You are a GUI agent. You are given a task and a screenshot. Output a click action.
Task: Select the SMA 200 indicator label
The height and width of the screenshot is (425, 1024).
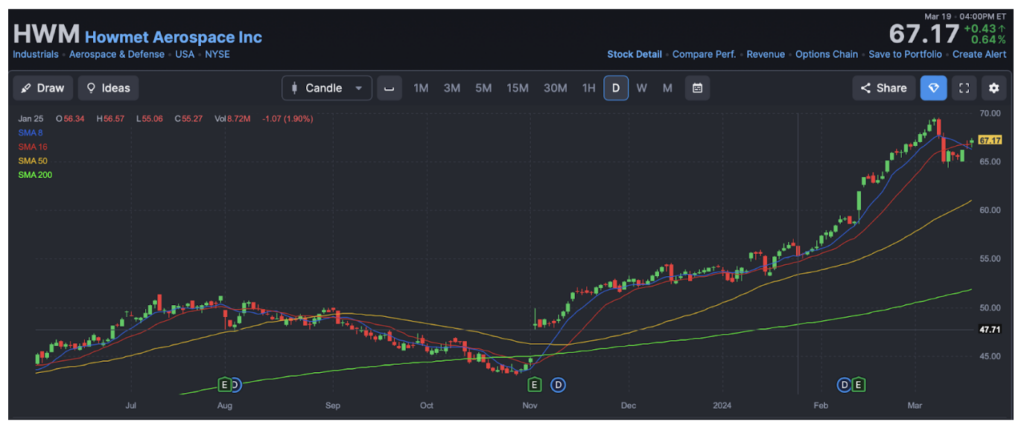point(35,175)
